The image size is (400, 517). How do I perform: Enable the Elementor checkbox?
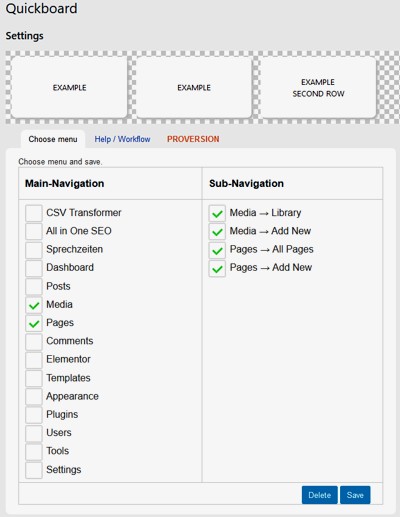pos(34,360)
